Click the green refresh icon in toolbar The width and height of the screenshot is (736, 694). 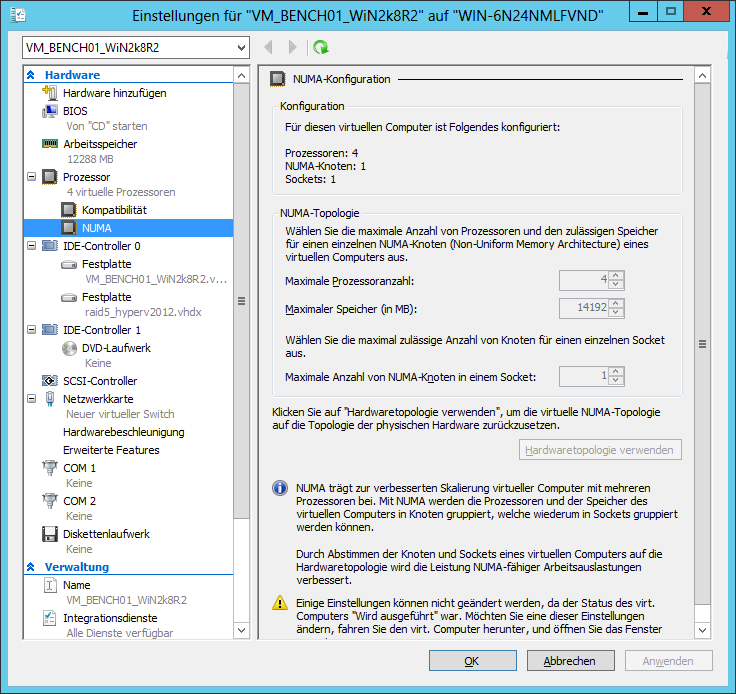pos(320,47)
